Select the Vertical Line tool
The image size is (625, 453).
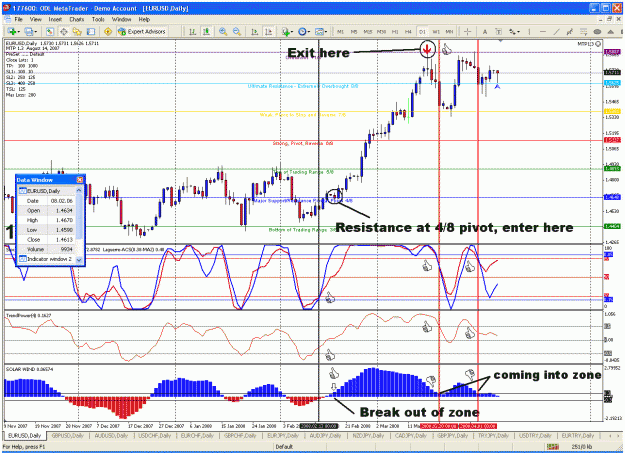(x=529, y=32)
